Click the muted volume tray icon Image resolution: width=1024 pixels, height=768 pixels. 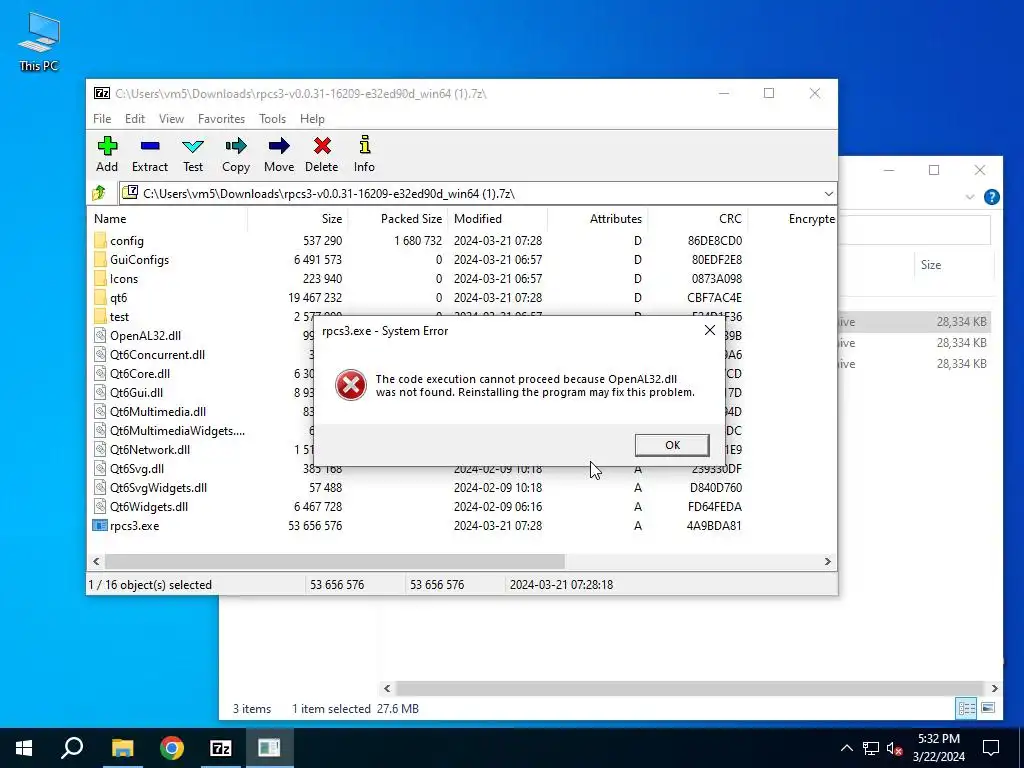tap(894, 748)
